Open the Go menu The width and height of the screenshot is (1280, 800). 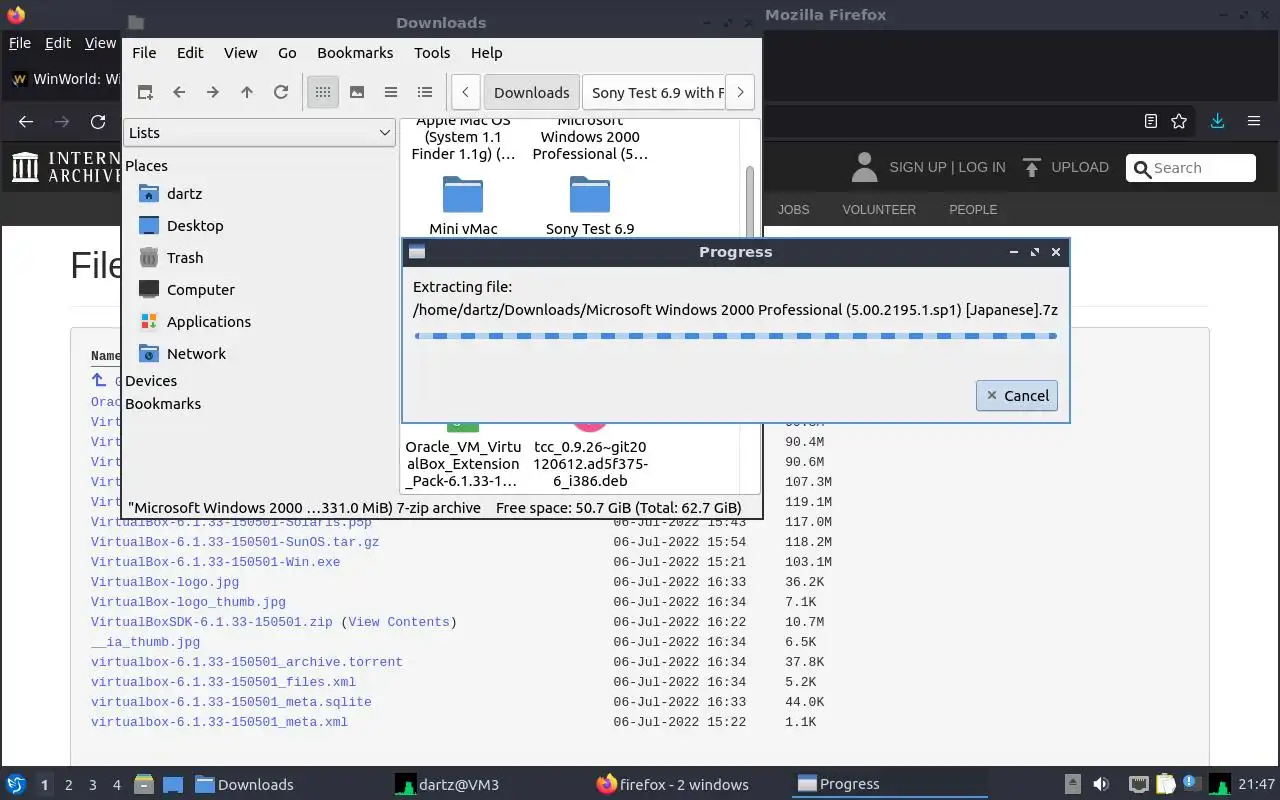pyautogui.click(x=287, y=53)
